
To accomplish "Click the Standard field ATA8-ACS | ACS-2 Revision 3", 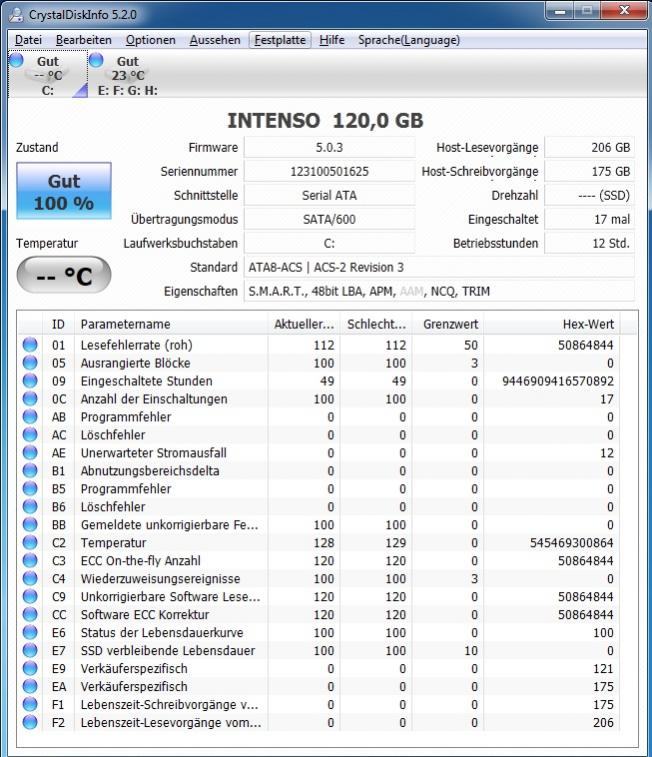I will [439, 267].
